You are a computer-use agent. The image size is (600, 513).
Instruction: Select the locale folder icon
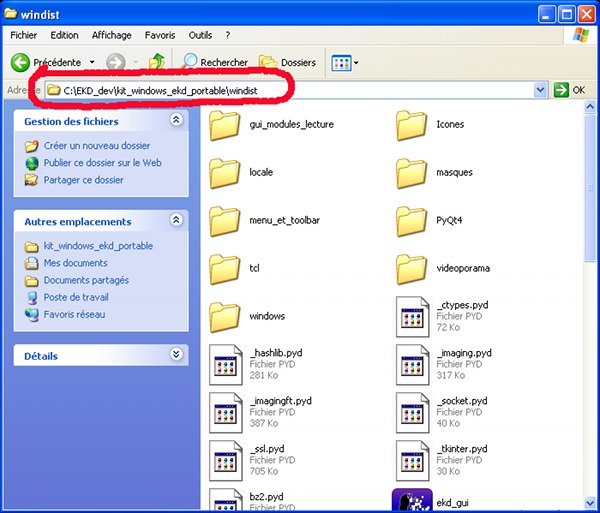coord(224,173)
